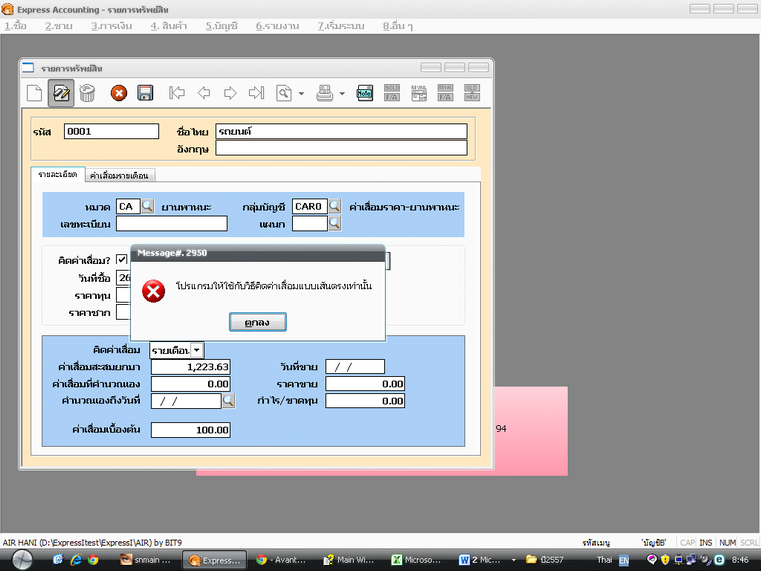Click the new record icon in toolbar
761x571 pixels.
pos(34,93)
